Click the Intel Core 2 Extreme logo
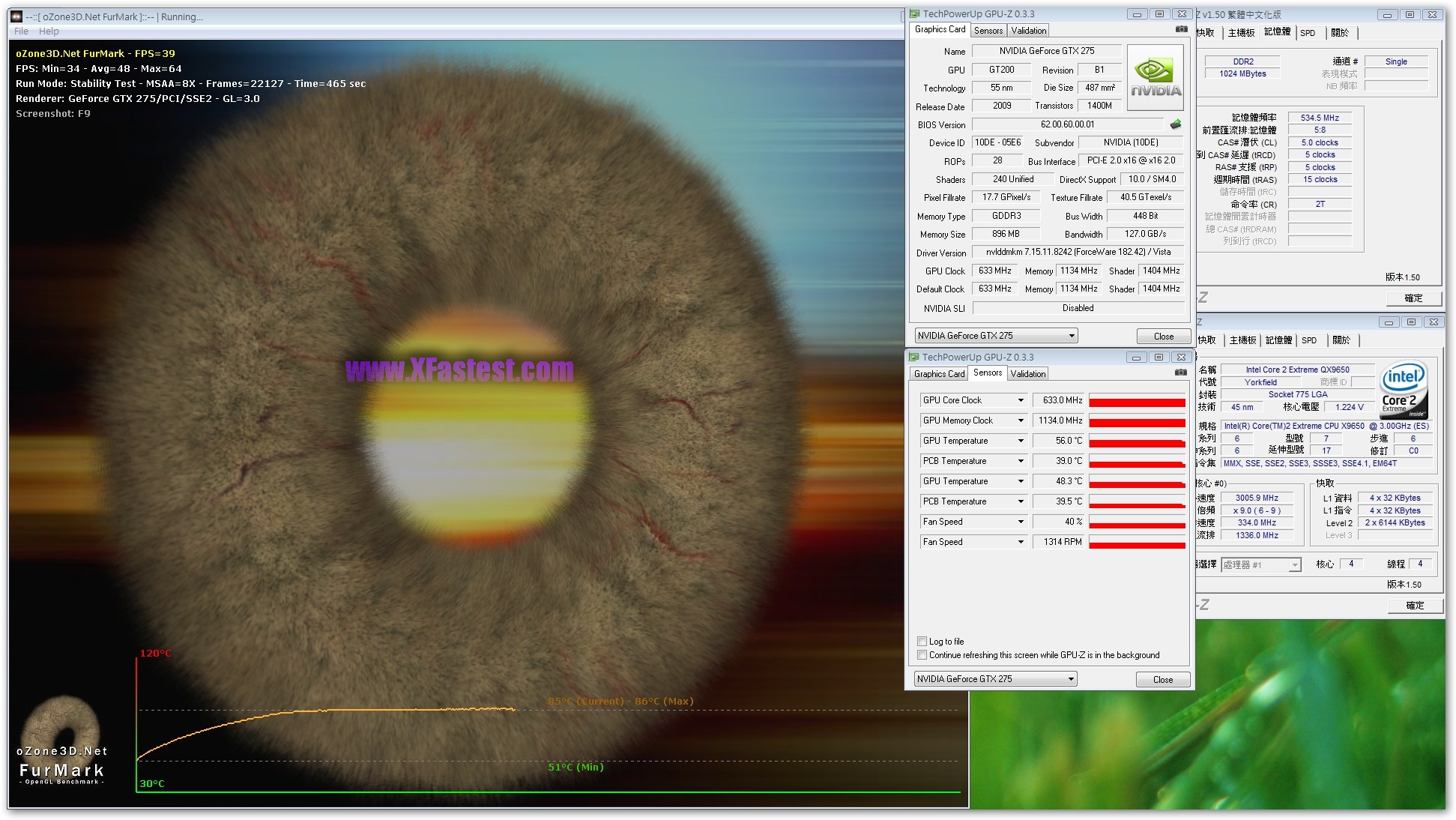 click(x=1404, y=391)
